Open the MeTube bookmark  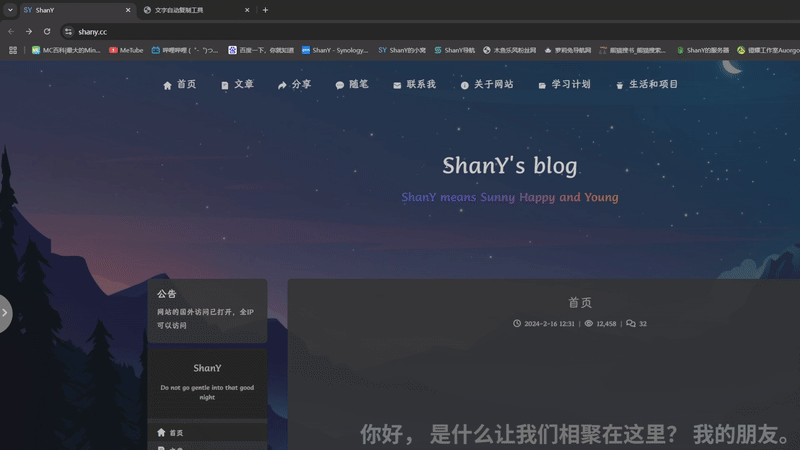[126, 50]
